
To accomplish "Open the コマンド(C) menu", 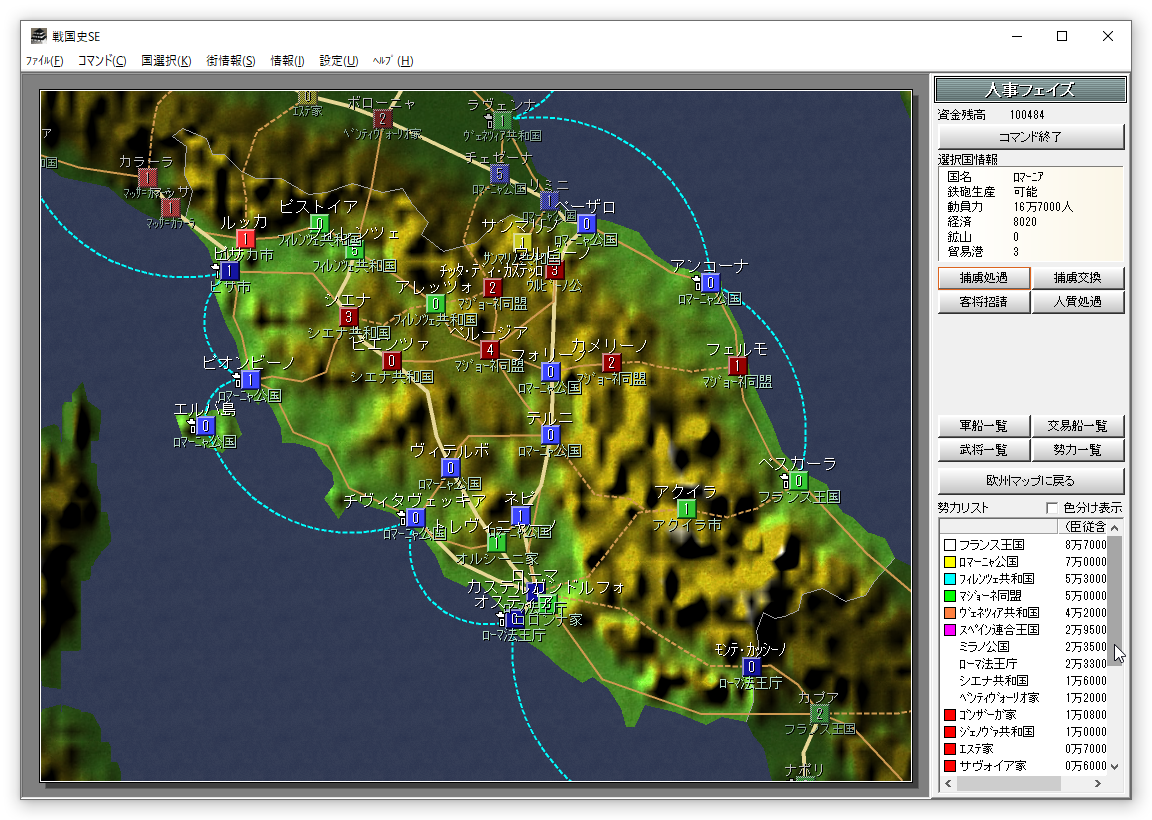I will pyautogui.click(x=102, y=61).
